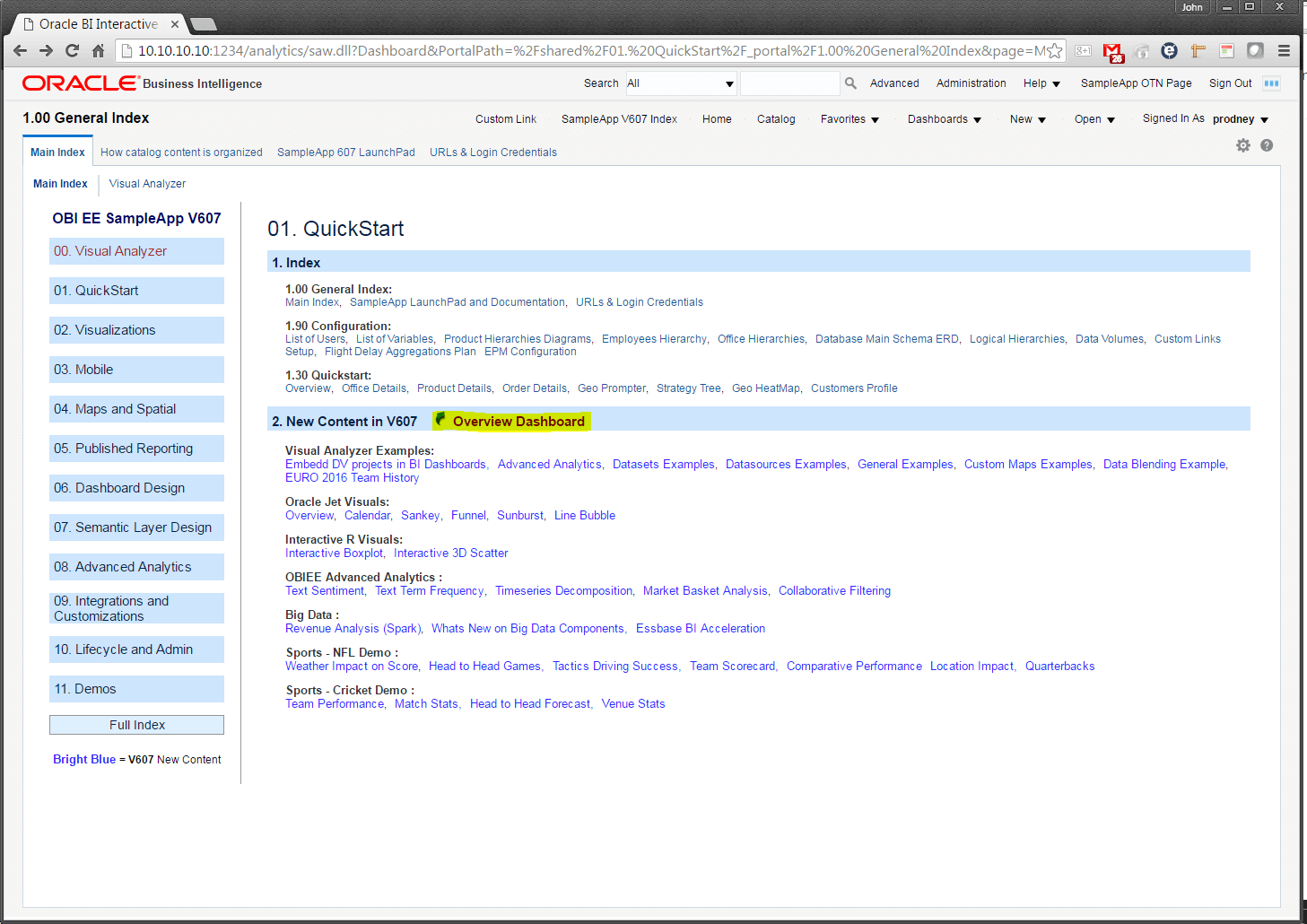Click the Google +1 extension icon
Screen dimensions: 1307x924
(x=1084, y=51)
